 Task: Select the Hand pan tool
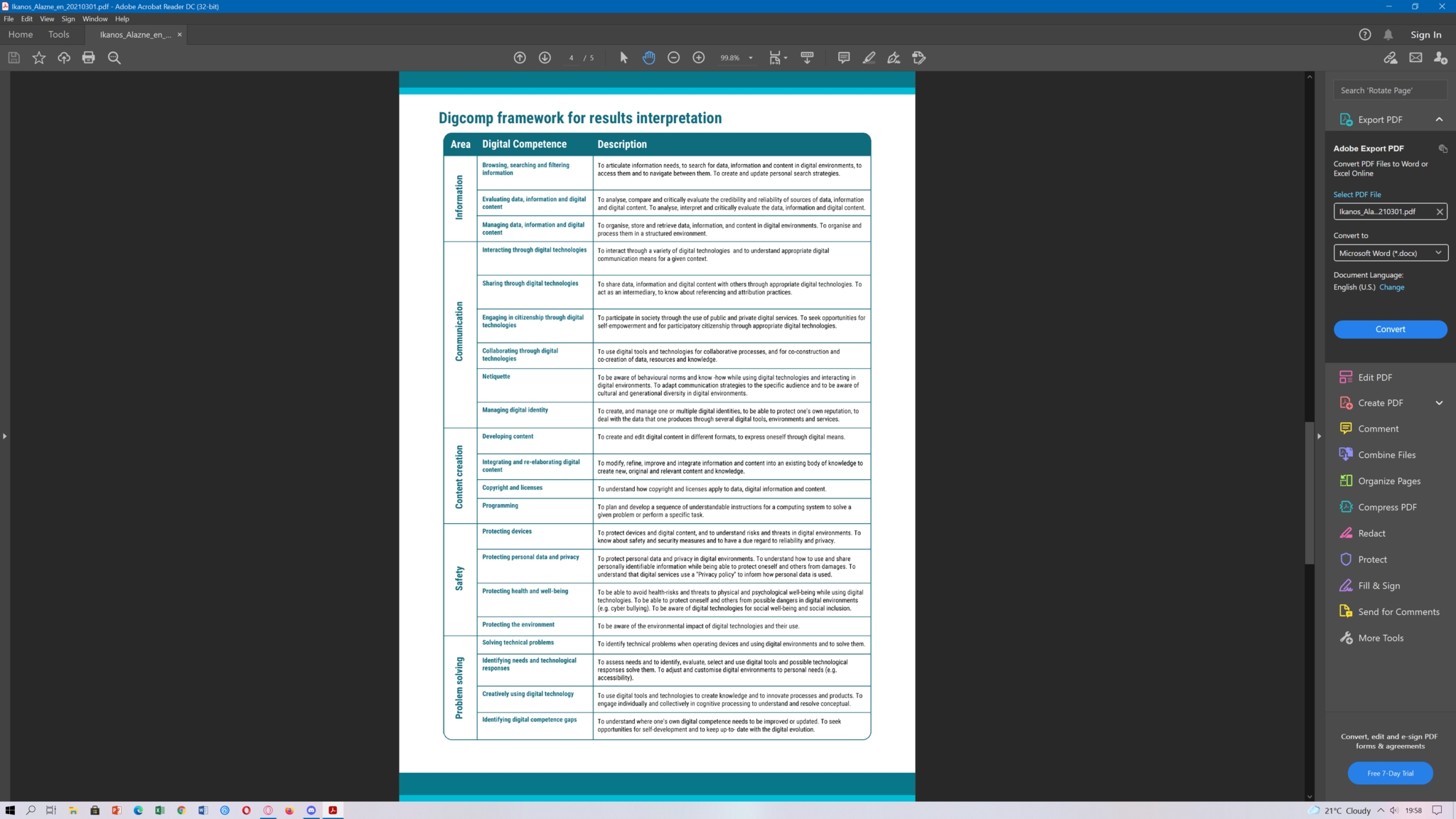[648, 58]
